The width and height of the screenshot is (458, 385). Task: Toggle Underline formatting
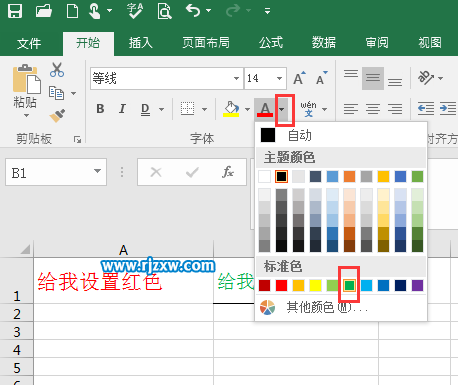click(x=145, y=109)
